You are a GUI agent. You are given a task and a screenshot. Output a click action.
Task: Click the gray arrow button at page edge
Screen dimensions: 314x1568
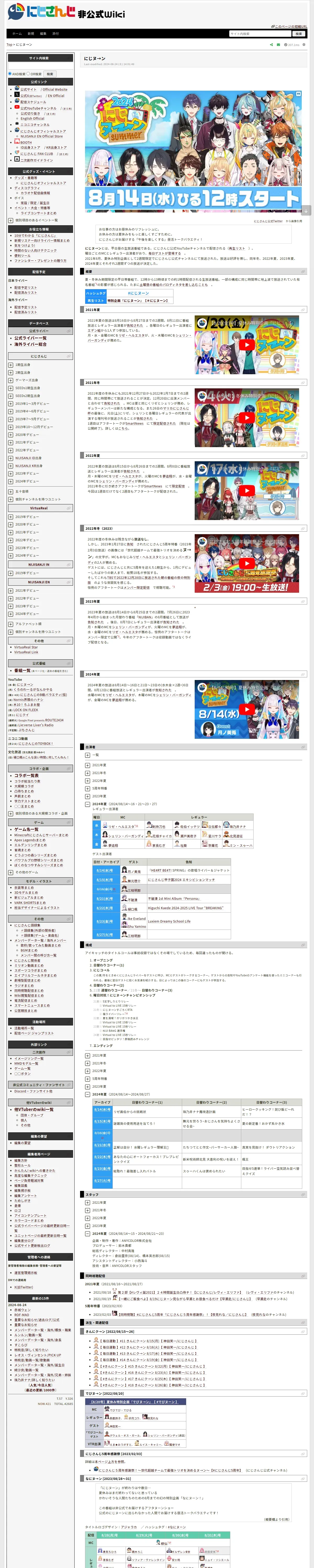pos(306,210)
